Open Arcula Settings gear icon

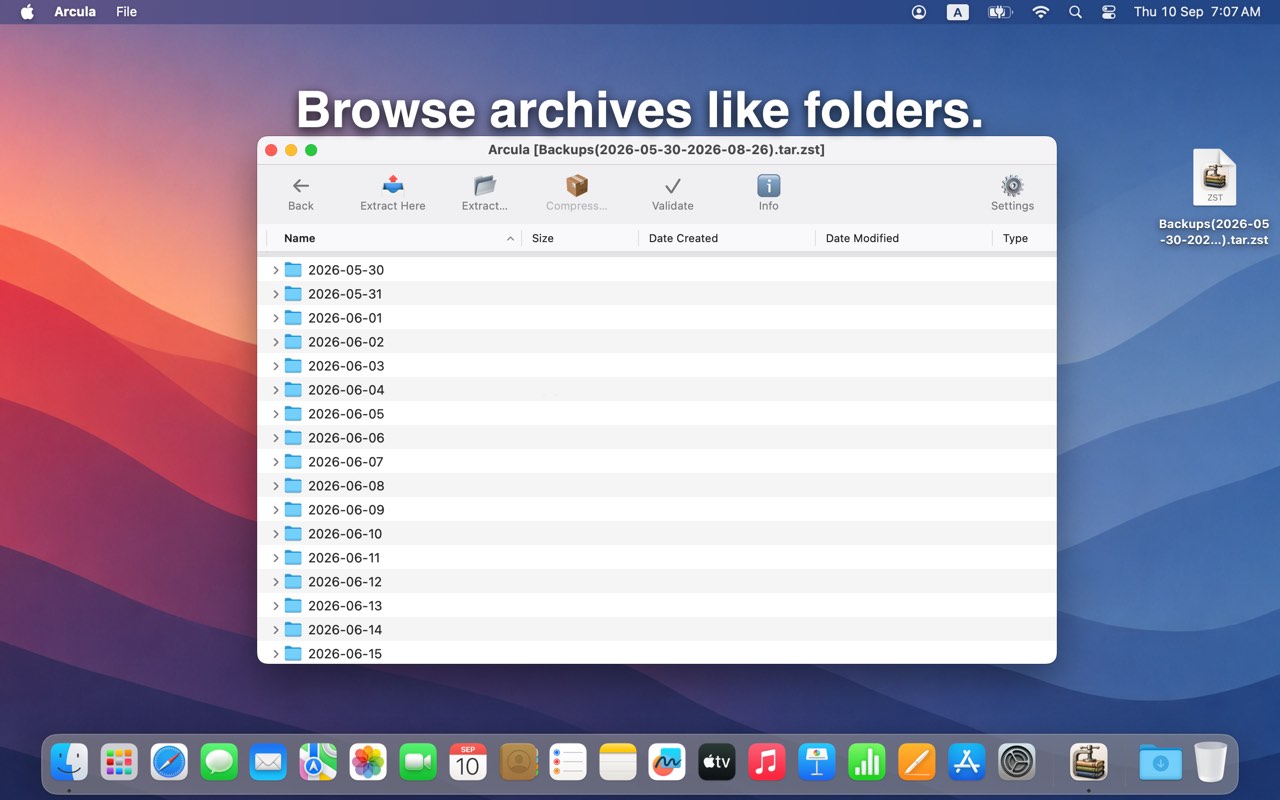[x=1012, y=185]
